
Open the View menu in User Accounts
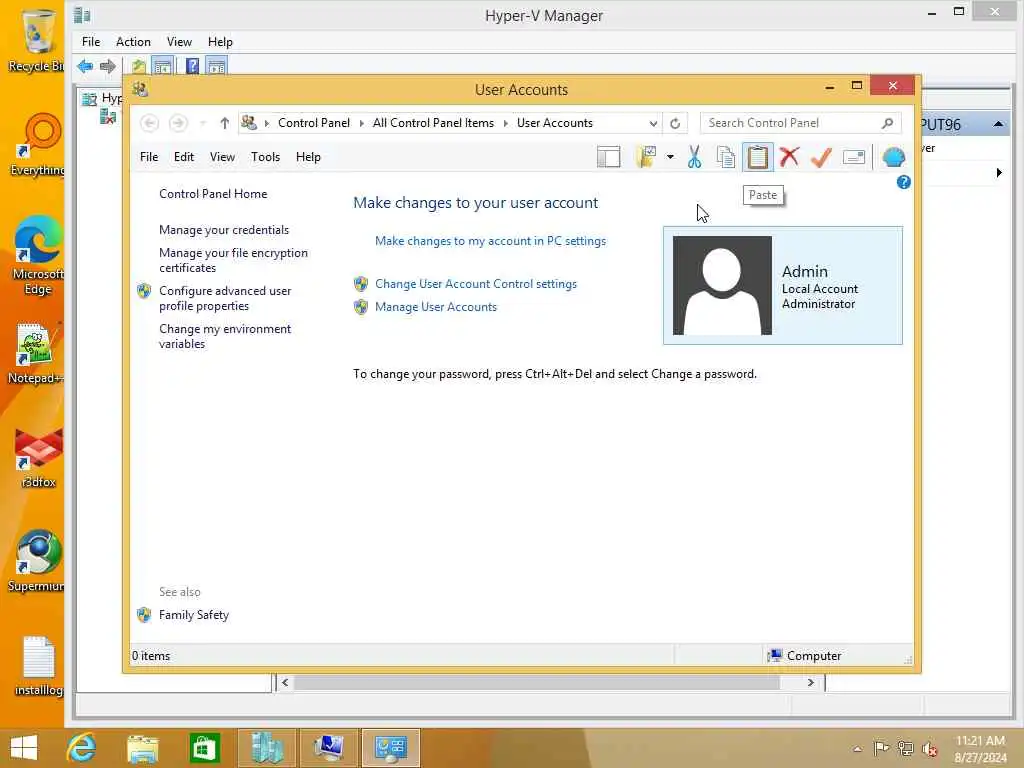(x=222, y=157)
